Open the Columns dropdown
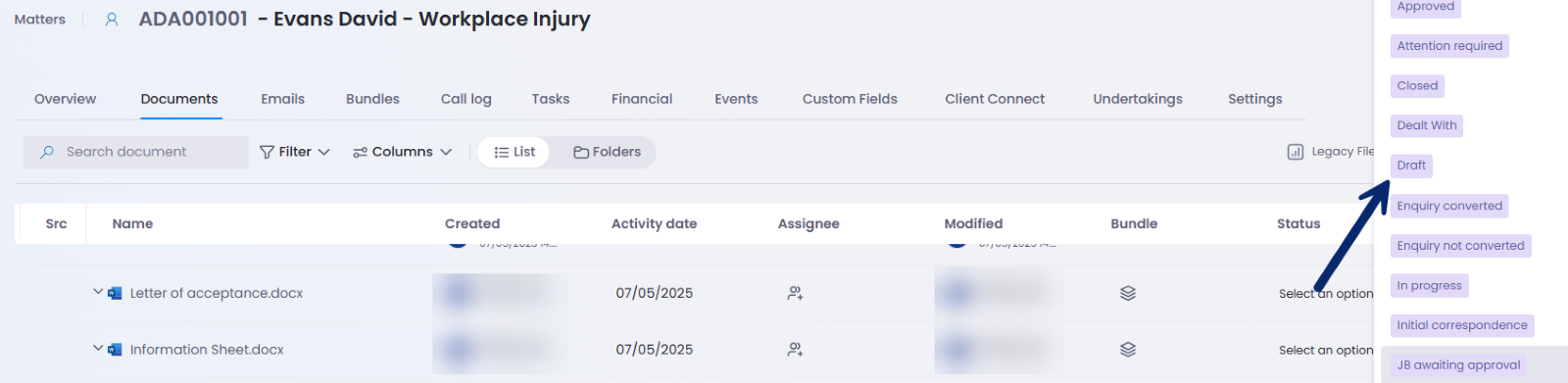Image resolution: width=1568 pixels, height=383 pixels. (x=403, y=152)
